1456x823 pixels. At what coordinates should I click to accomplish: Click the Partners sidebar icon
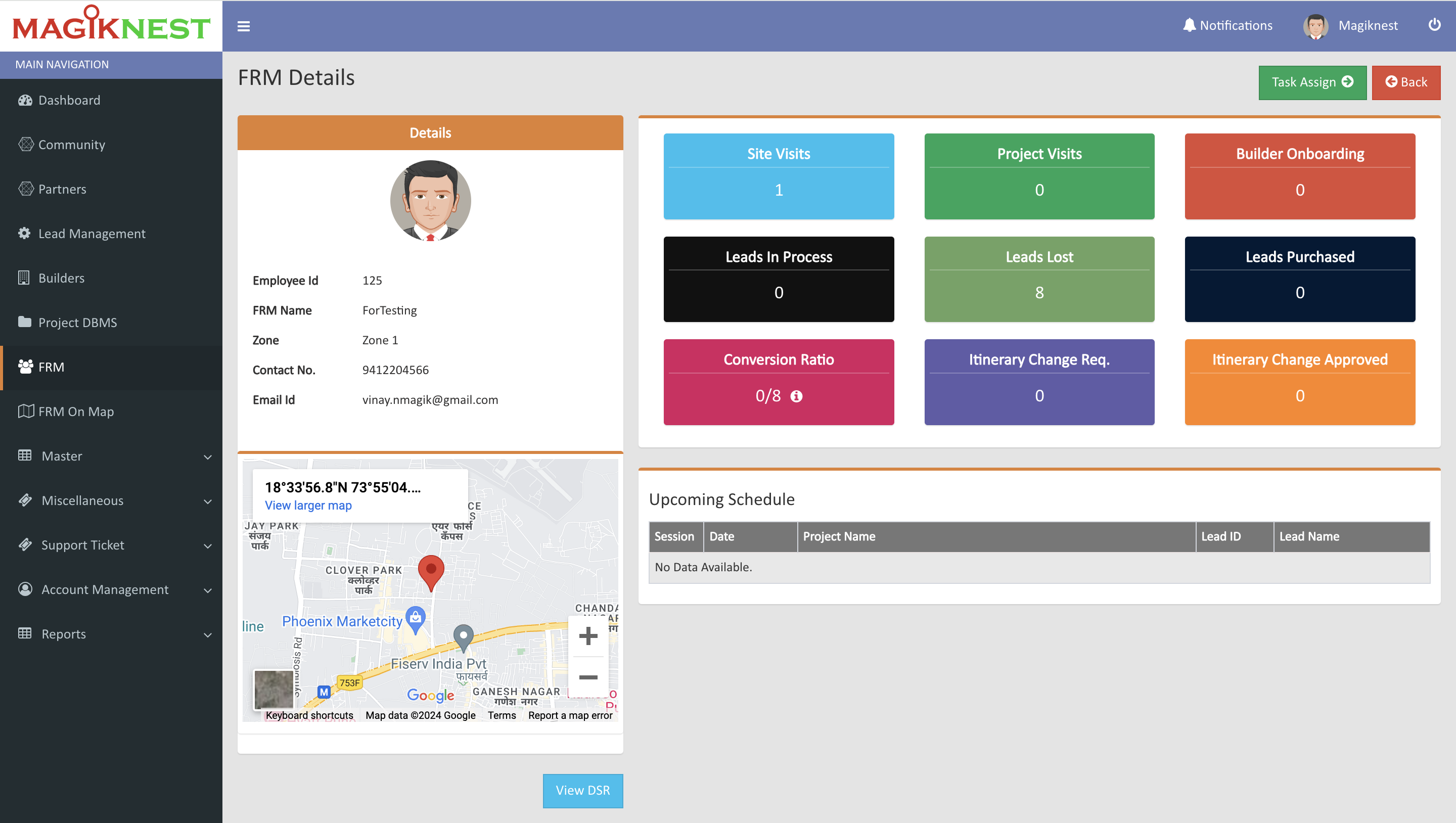25,189
